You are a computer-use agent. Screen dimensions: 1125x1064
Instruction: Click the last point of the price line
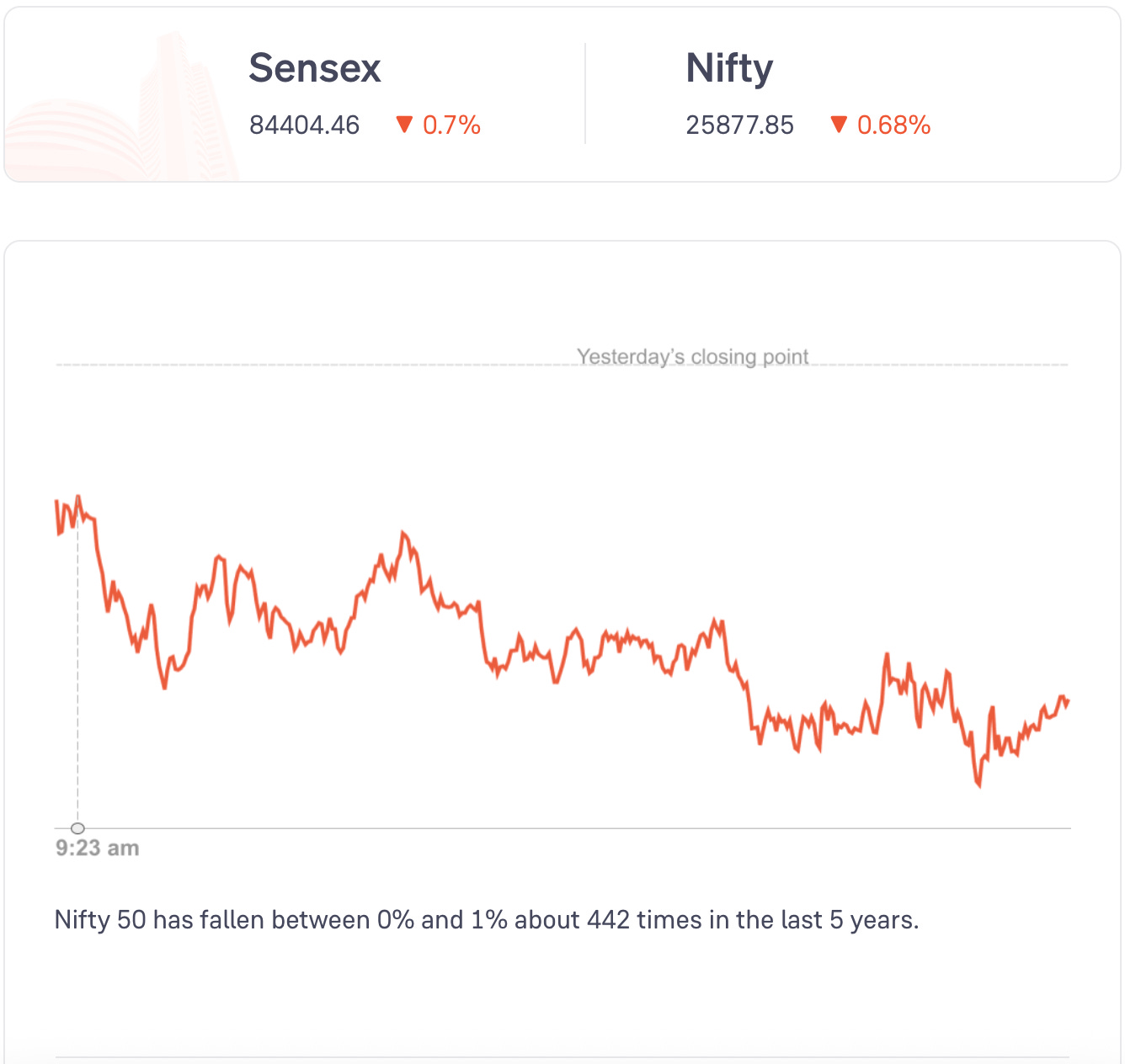pos(1068,702)
